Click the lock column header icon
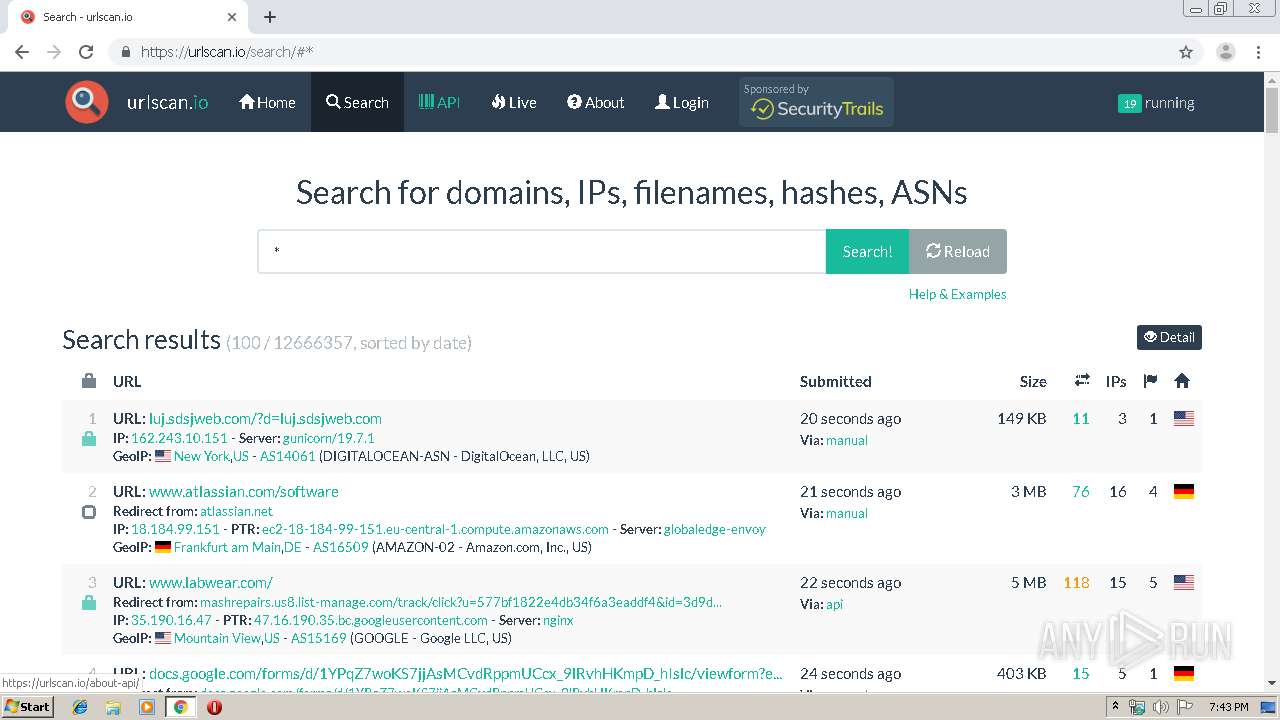The image size is (1280, 720). coord(89,380)
